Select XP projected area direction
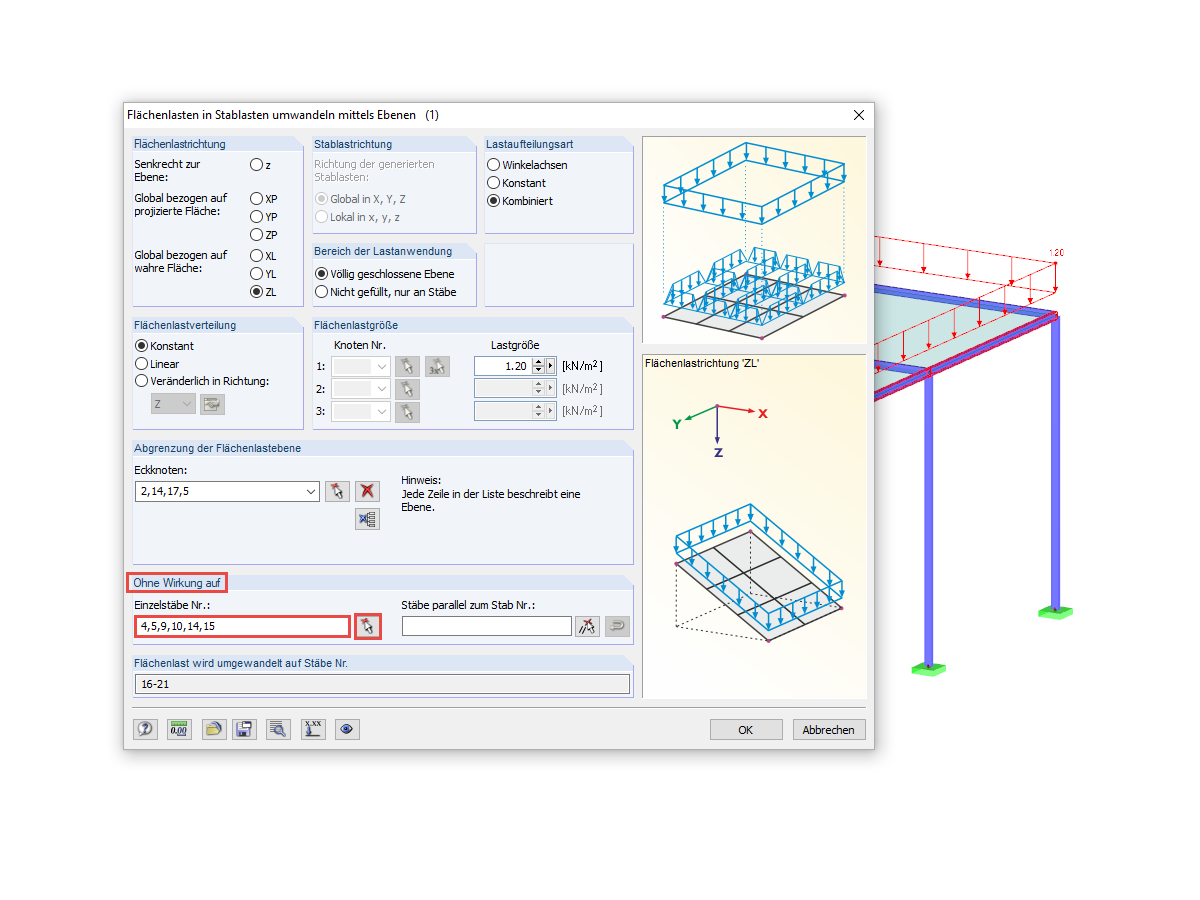The width and height of the screenshot is (1200, 900). 257,199
